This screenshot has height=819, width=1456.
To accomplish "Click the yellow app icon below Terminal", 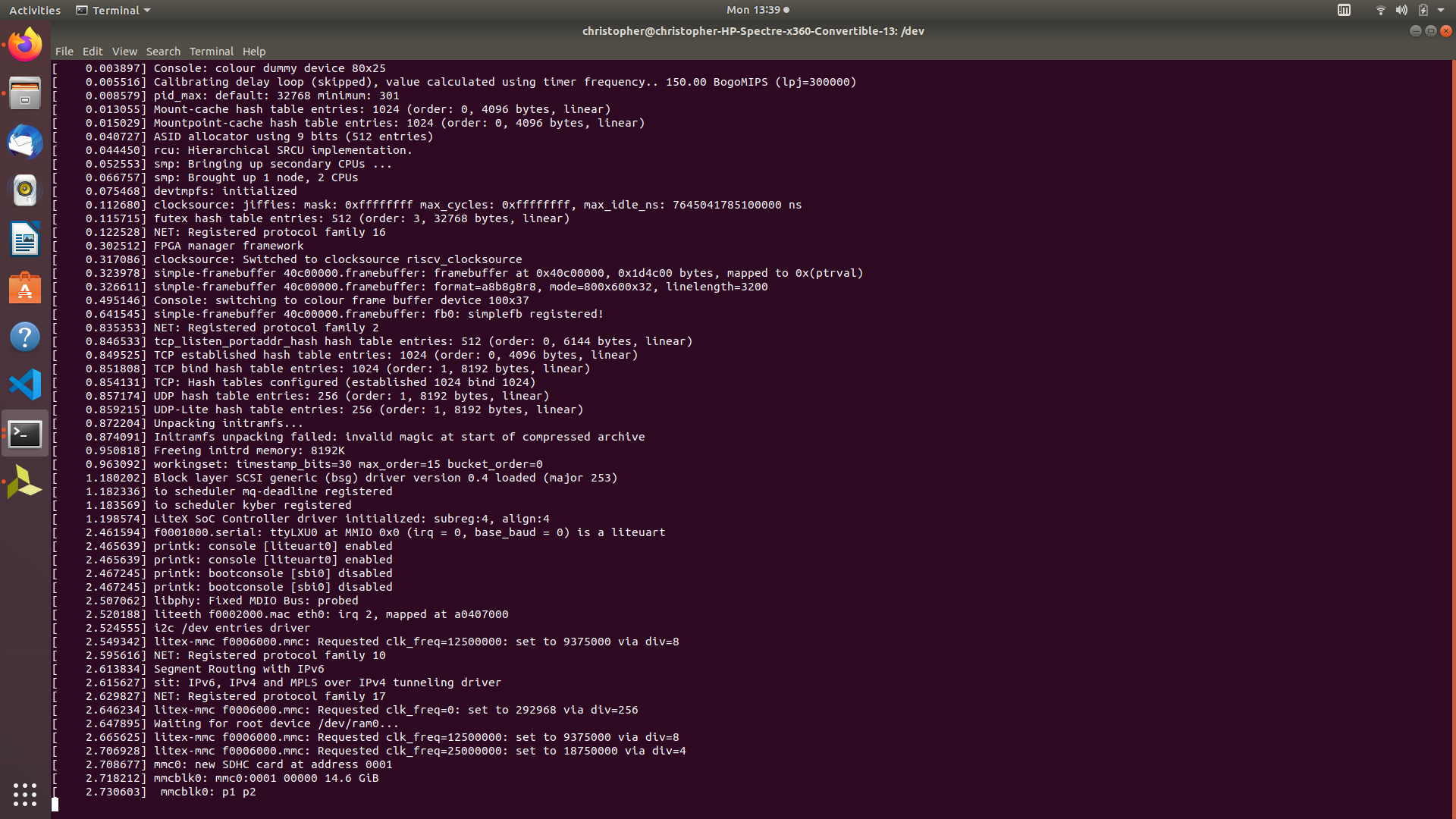I will pyautogui.click(x=25, y=482).
